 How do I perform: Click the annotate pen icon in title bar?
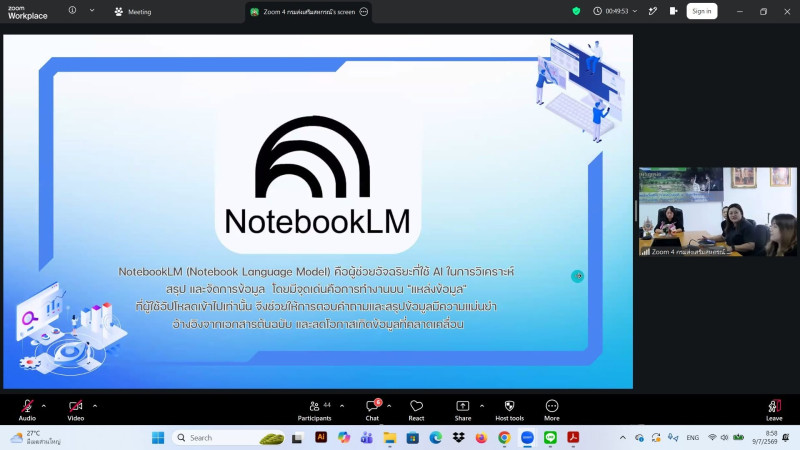click(x=653, y=11)
